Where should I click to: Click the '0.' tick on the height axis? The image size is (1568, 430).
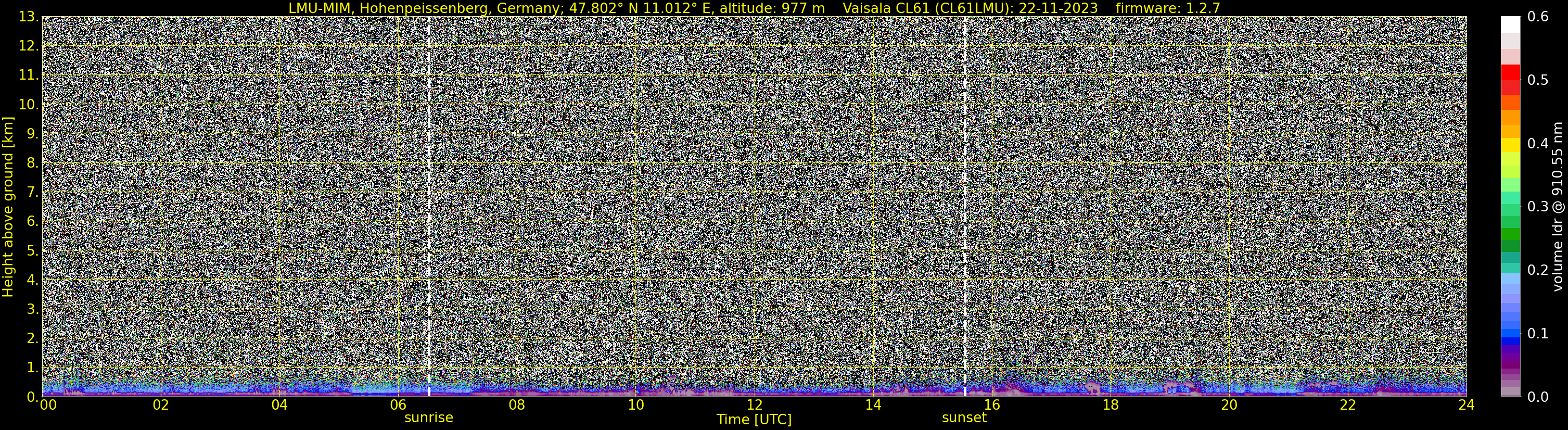(32, 397)
